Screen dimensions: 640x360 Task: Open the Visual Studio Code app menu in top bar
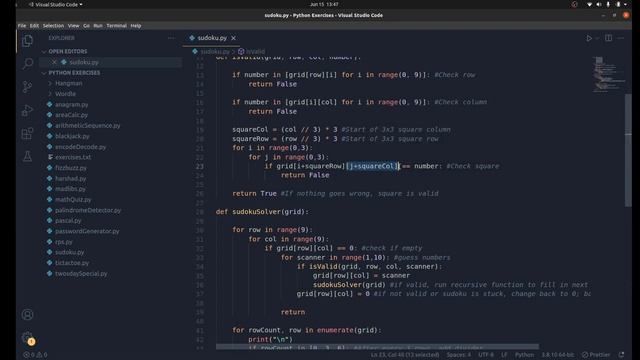pyautogui.click(x=56, y=4)
